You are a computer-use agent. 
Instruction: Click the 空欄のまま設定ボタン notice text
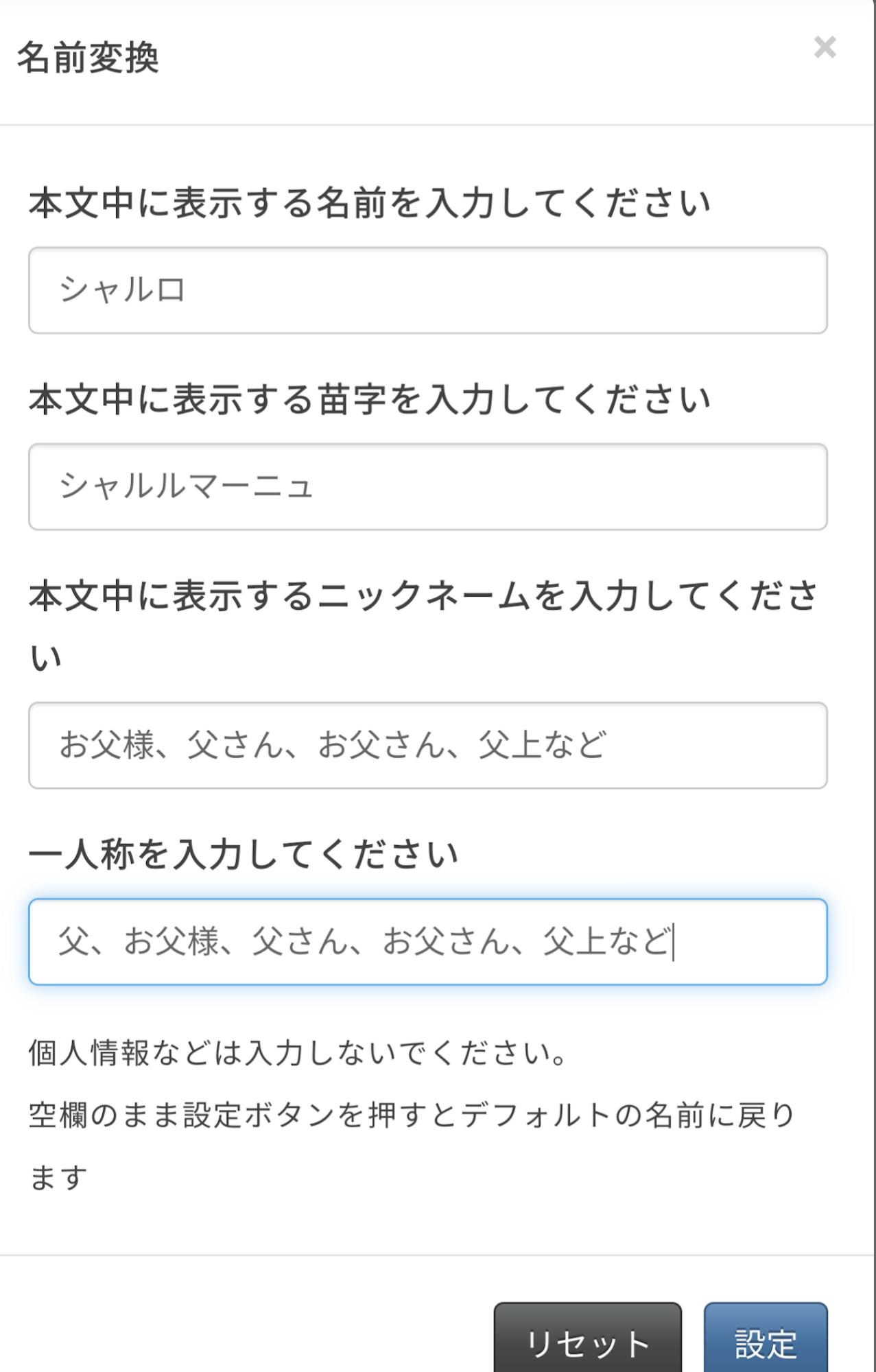(412, 1115)
